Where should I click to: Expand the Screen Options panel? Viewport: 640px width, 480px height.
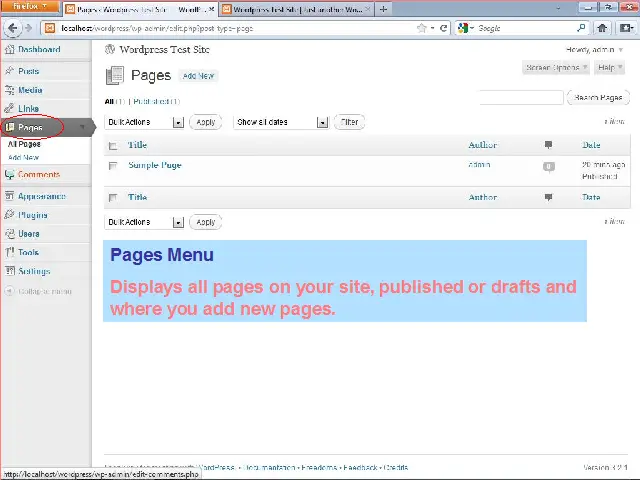click(556, 68)
